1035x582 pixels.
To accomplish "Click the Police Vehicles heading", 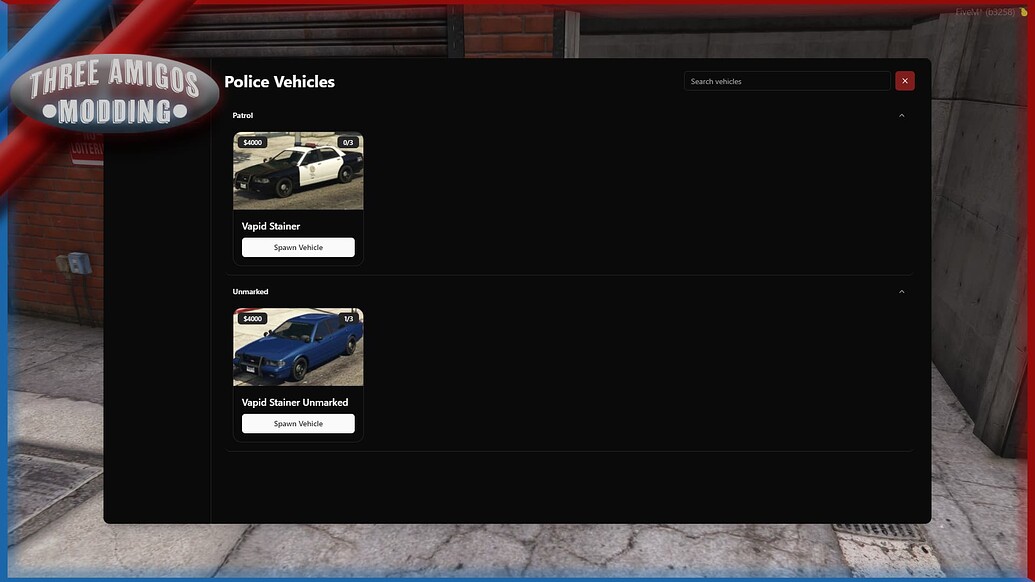I will (278, 81).
